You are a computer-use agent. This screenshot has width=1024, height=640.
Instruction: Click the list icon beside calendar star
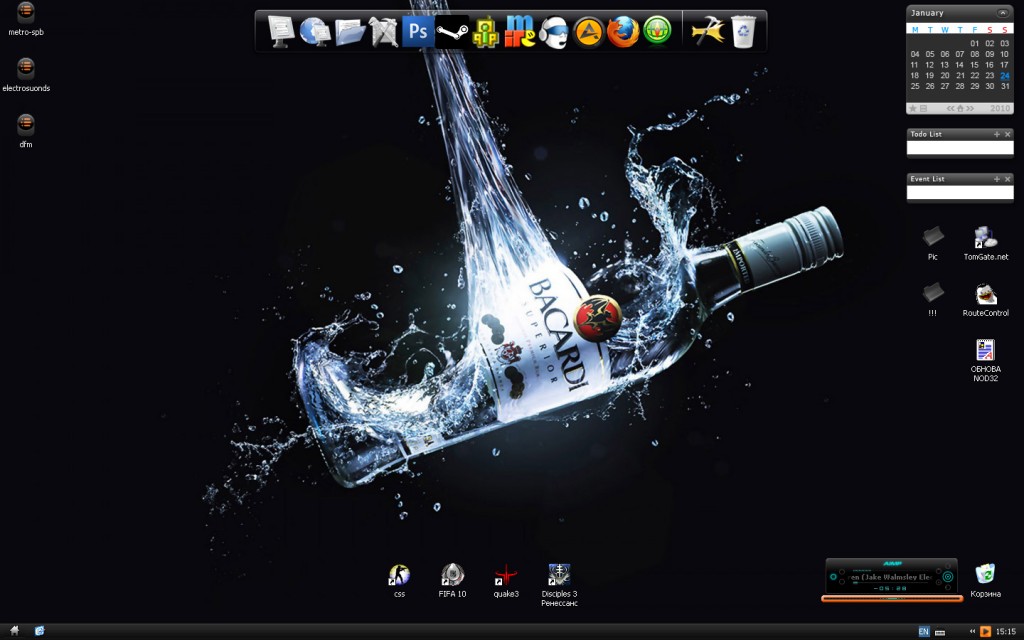(923, 108)
